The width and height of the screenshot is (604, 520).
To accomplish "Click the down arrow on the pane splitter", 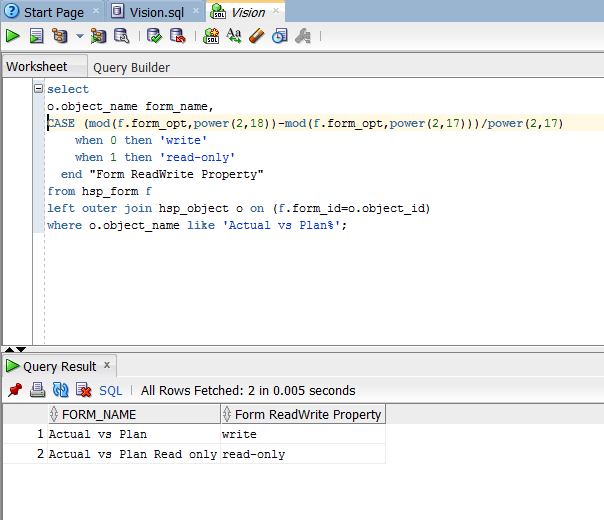I will (21, 349).
